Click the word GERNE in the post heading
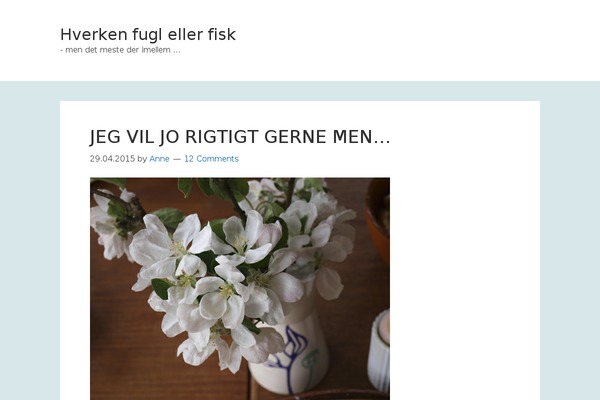 pyautogui.click(x=295, y=137)
